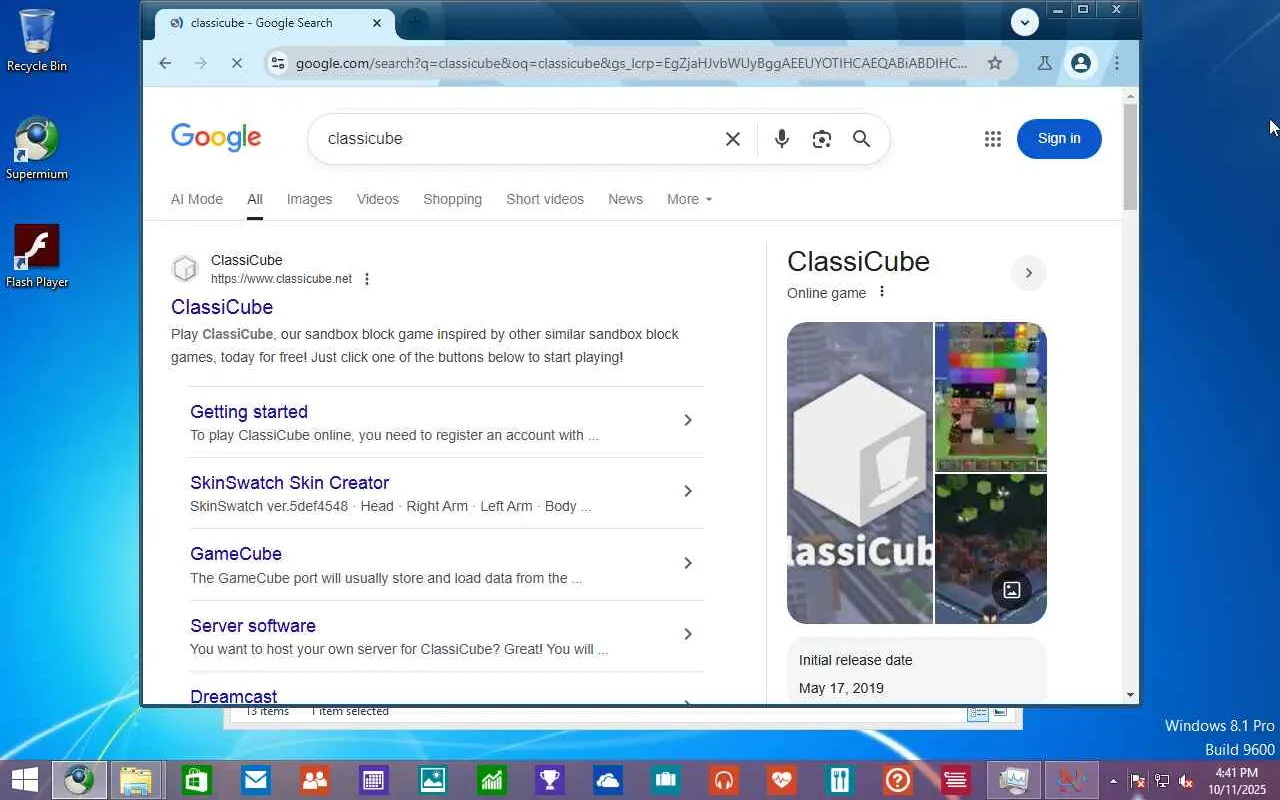Show hidden system tray icons
Image resolution: width=1280 pixels, height=800 pixels.
(1113, 781)
